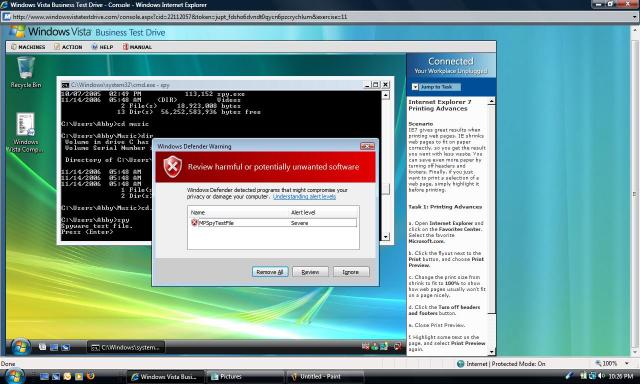Click the 10:26 PM clock
Image resolution: width=640 pixels, height=384 pixels.
point(621,376)
